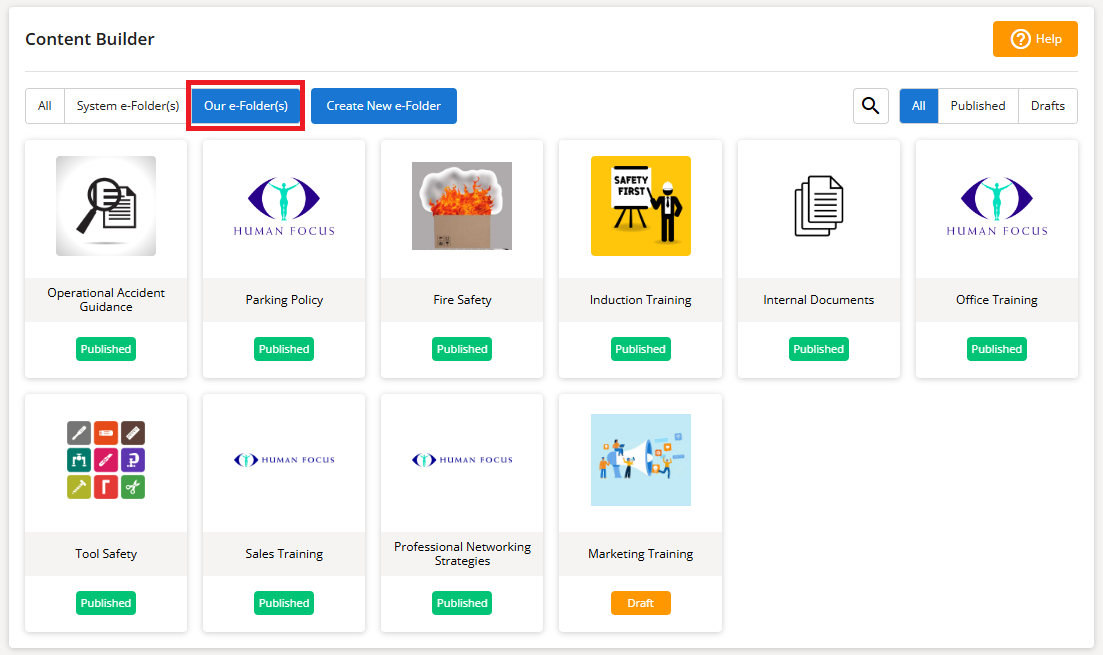This screenshot has height=655, width=1103.
Task: Click the Create New e-Folder button
Action: tap(383, 106)
